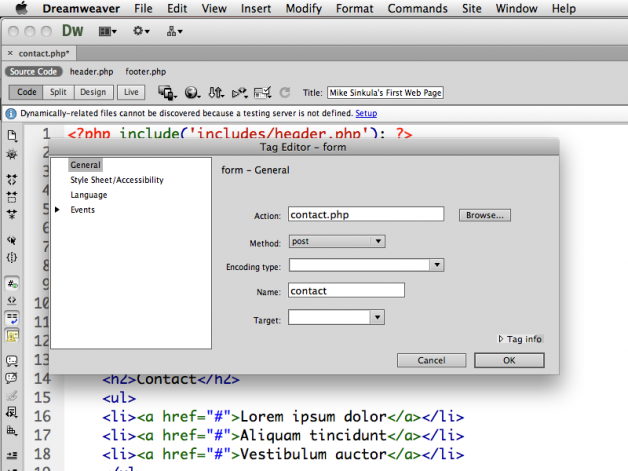Open the Window menu
This screenshot has width=628, height=471.
coord(516,8)
